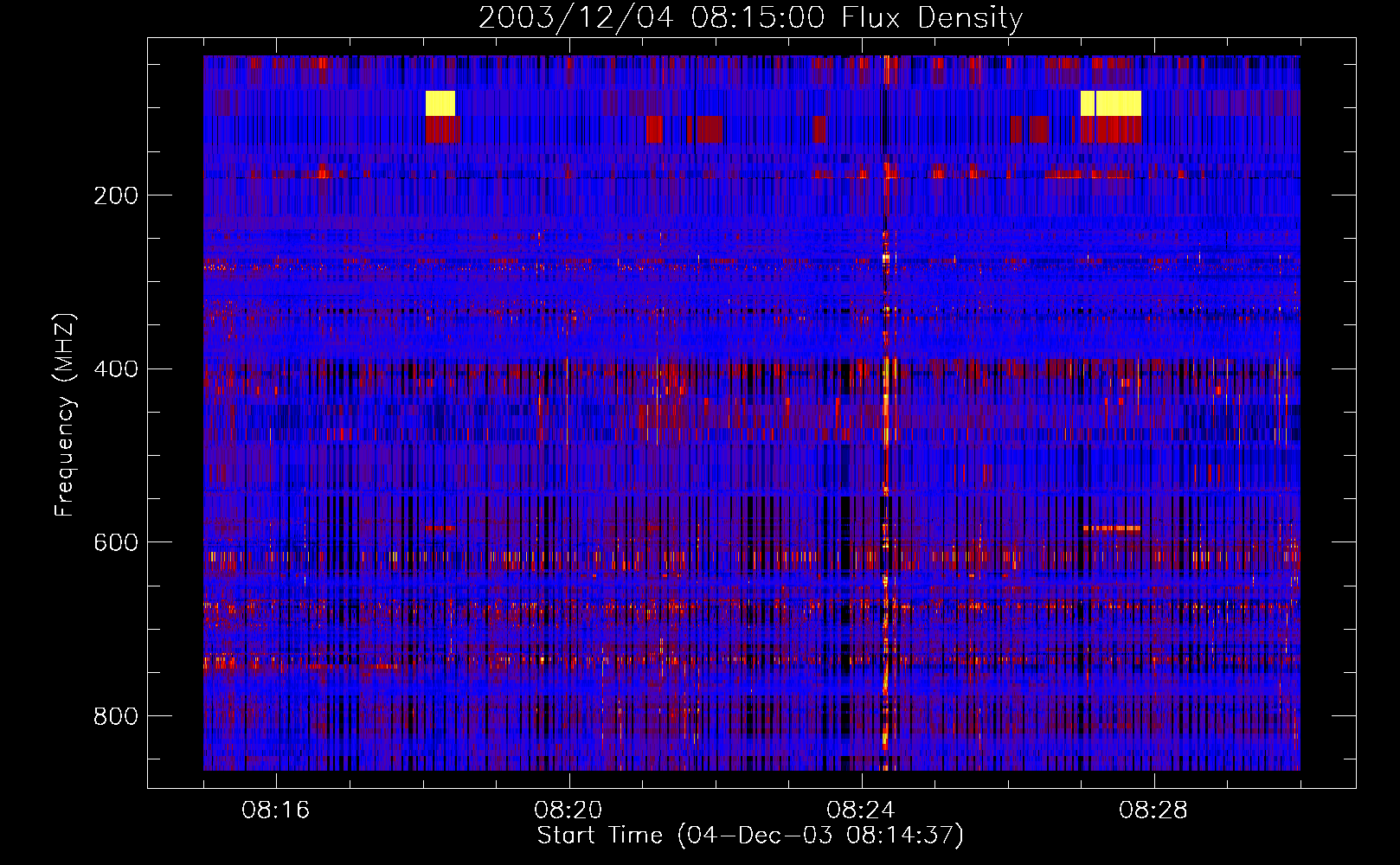The image size is (1400, 865).
Task: Click the 08:16 time tick label
Action: click(275, 811)
